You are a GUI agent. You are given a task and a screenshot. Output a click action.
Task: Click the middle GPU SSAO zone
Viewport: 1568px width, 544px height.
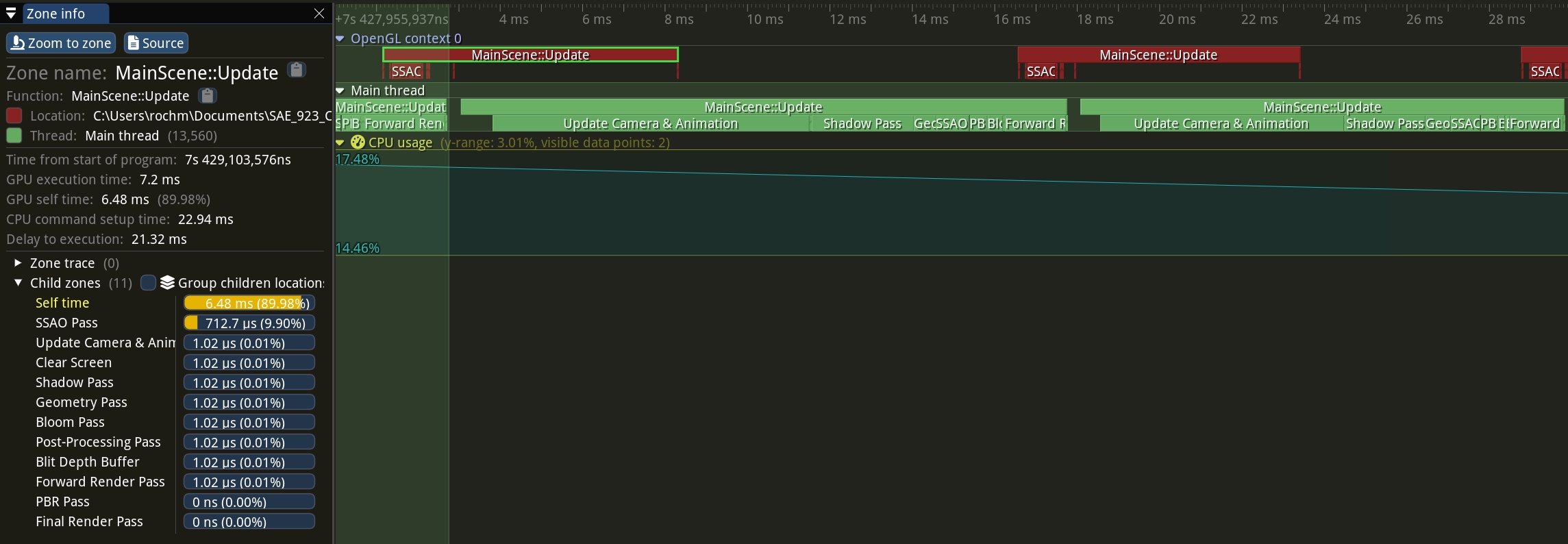click(1041, 71)
